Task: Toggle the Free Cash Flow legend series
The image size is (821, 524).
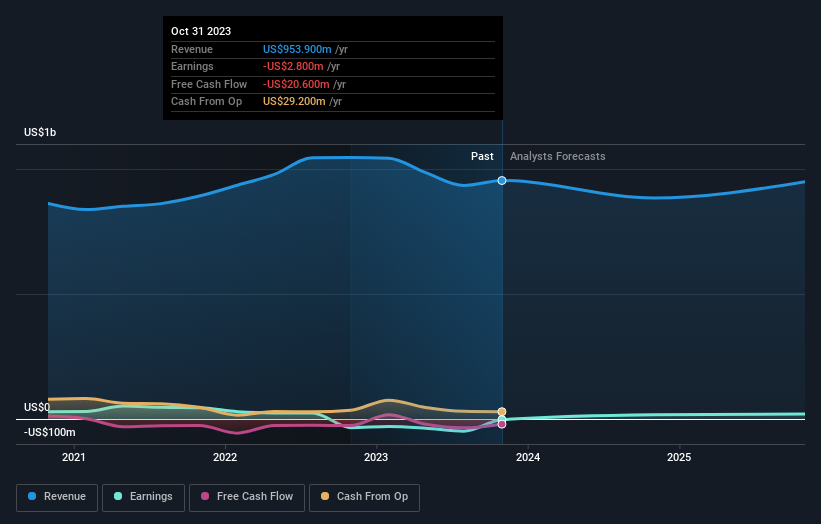Action: point(247,497)
